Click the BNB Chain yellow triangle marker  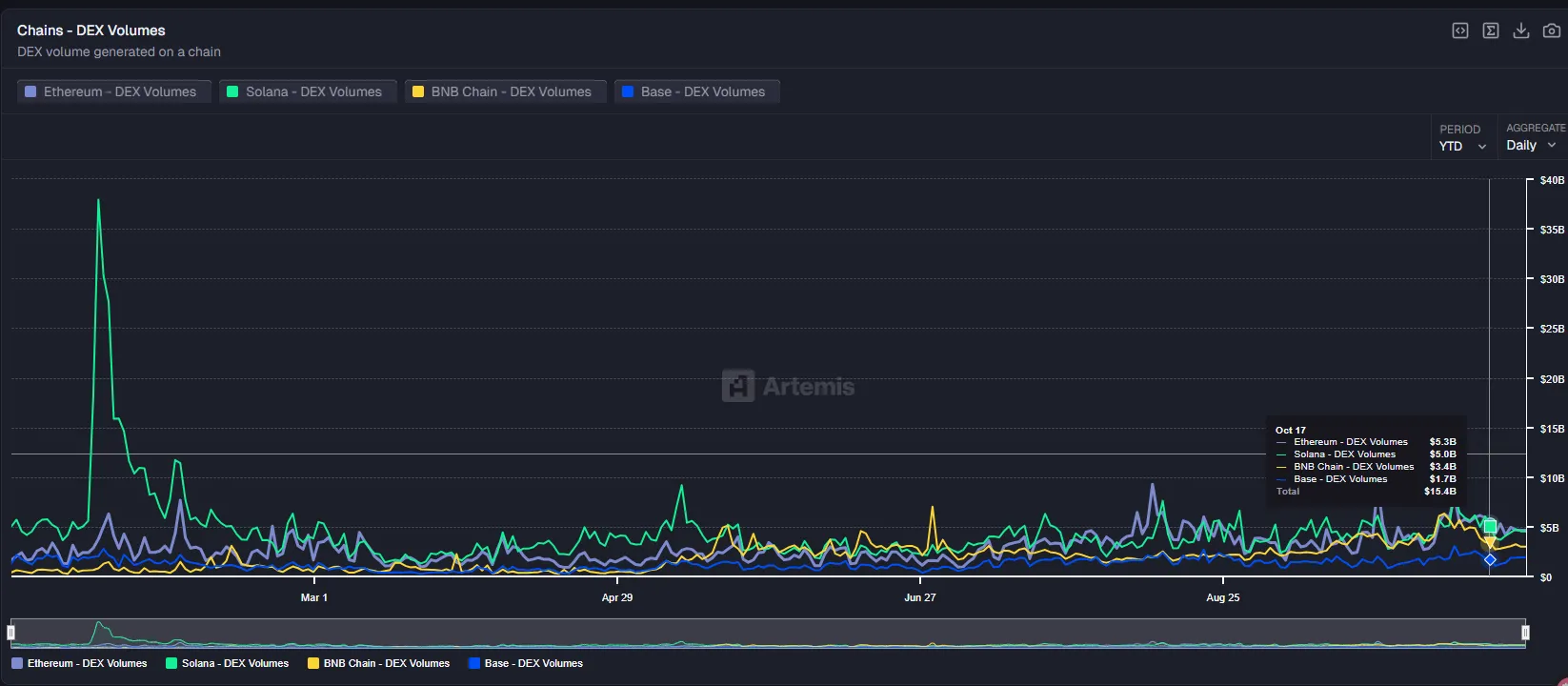click(x=1490, y=542)
